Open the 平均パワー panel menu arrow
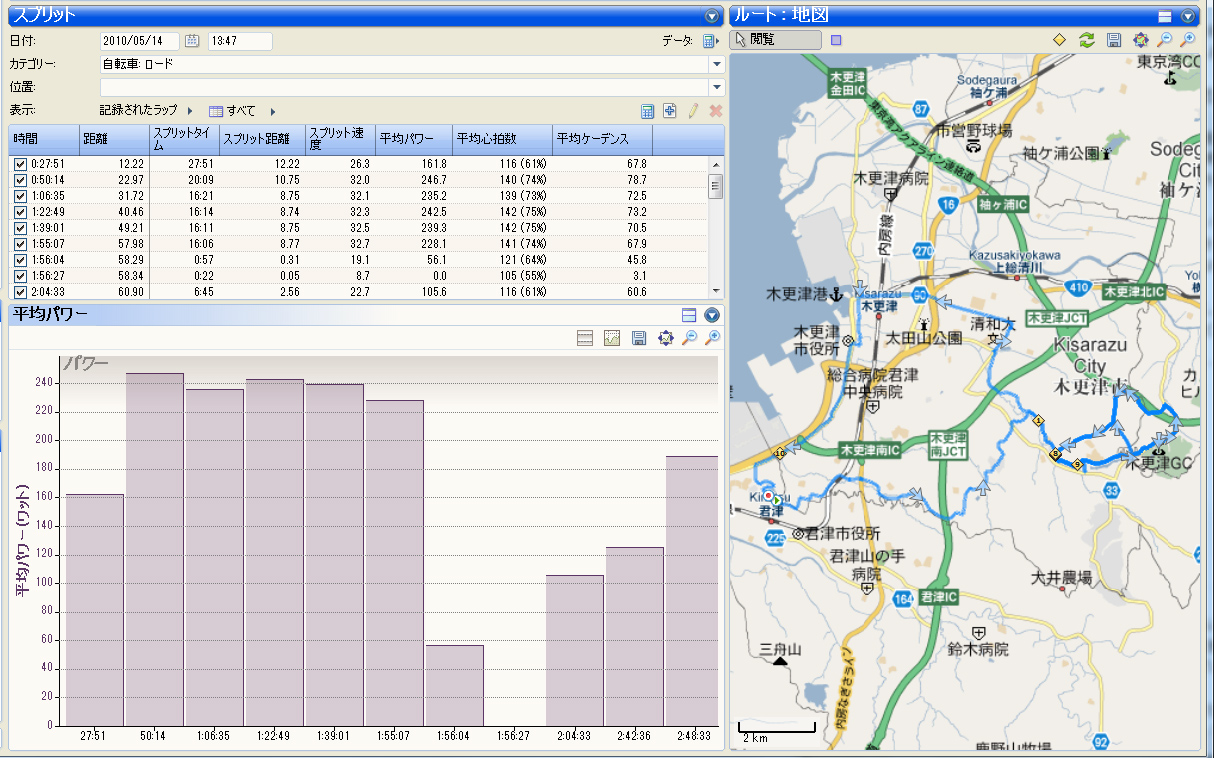The width and height of the screenshot is (1214, 758). (x=712, y=315)
